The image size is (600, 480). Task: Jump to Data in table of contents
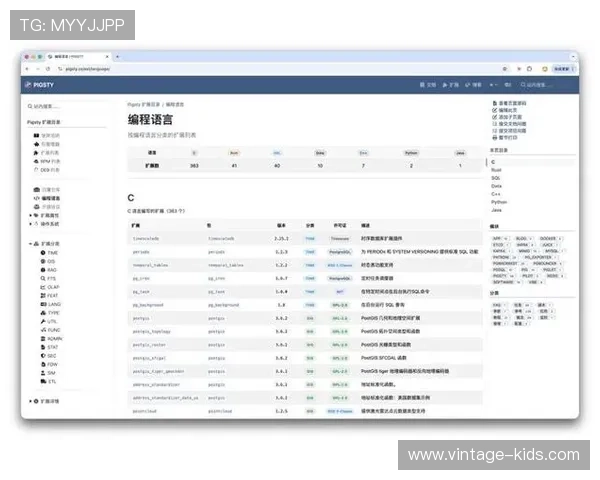[497, 186]
